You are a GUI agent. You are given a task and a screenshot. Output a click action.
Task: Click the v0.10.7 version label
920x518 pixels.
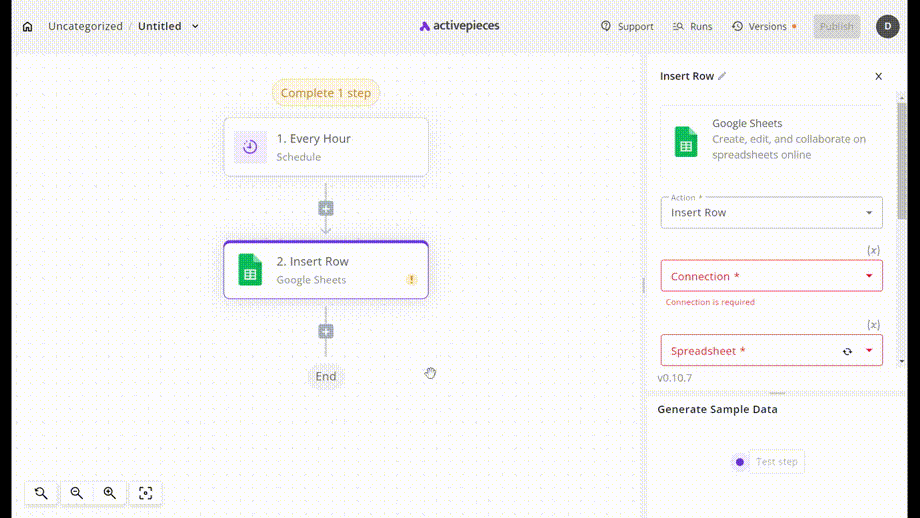coord(675,378)
